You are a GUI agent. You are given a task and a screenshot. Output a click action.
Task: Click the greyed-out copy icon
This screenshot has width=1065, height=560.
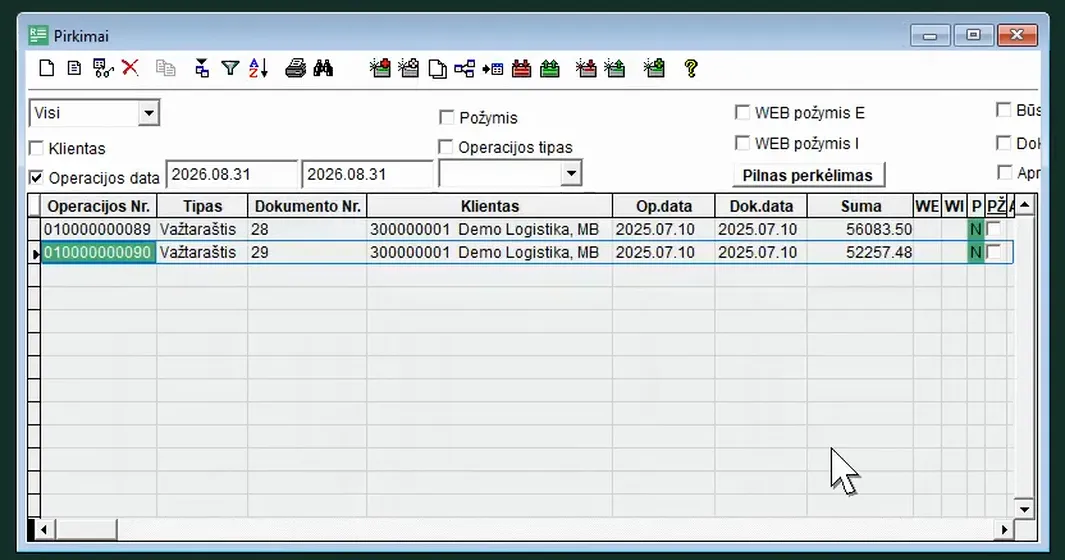coord(165,68)
